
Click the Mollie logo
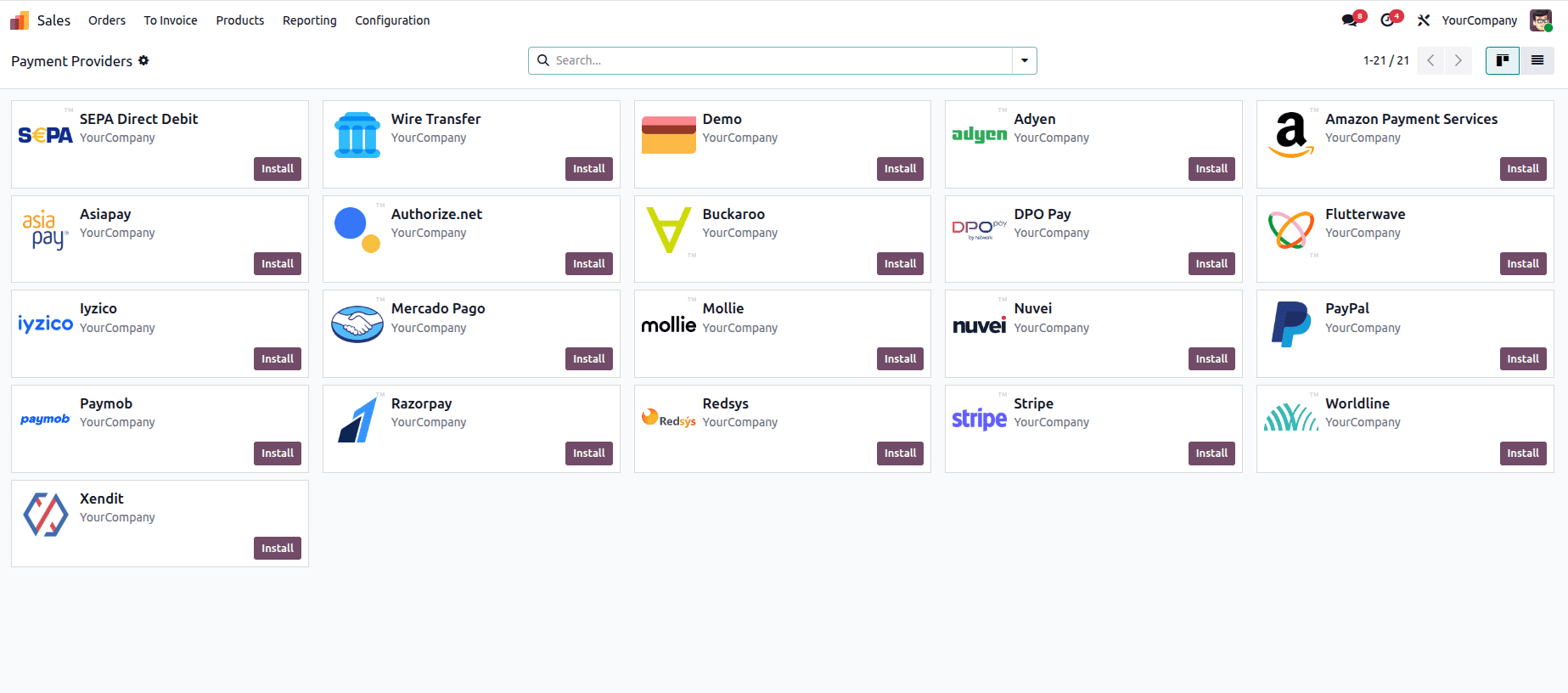(x=669, y=324)
